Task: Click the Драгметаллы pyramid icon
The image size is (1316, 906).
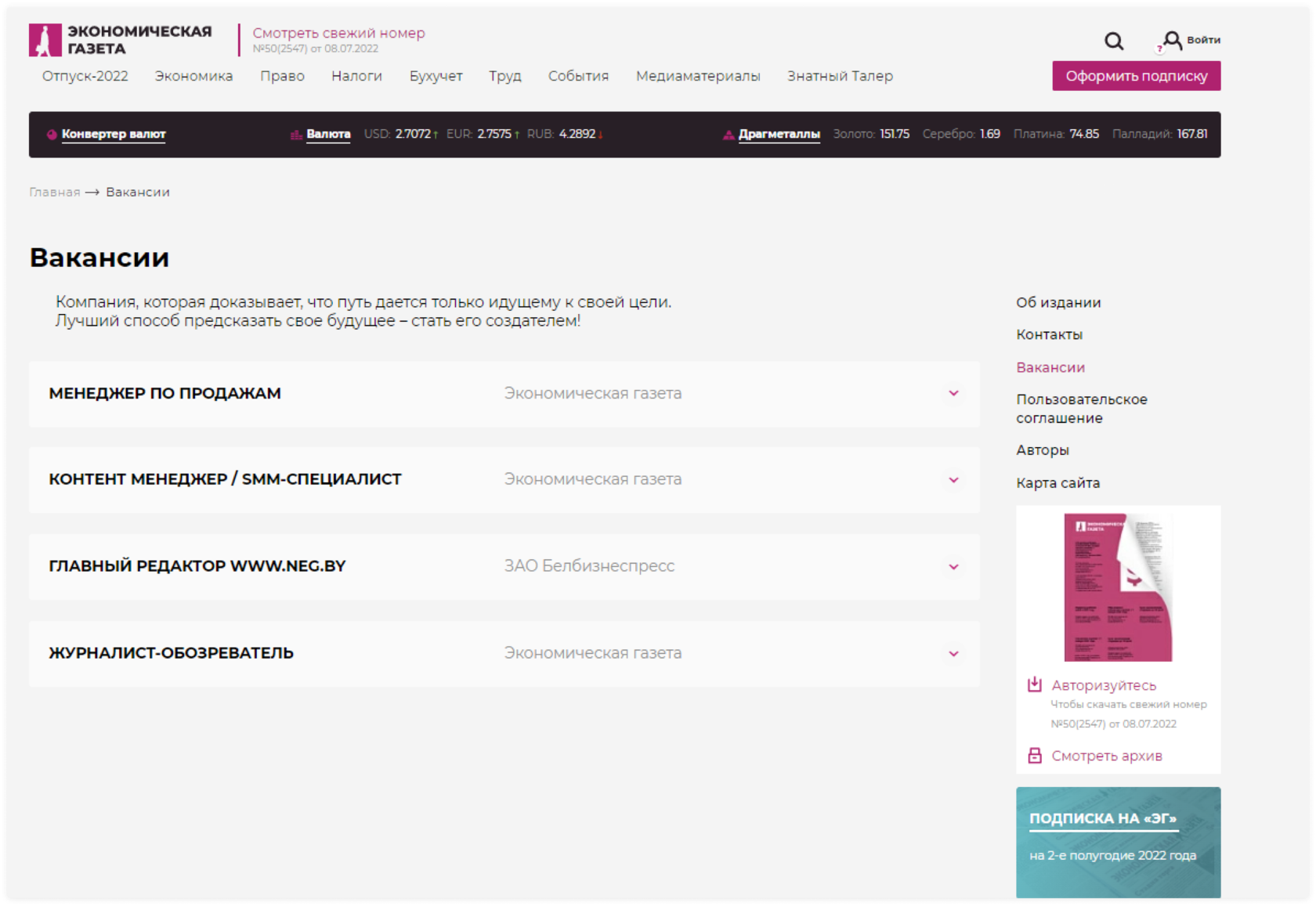Action: pos(728,135)
